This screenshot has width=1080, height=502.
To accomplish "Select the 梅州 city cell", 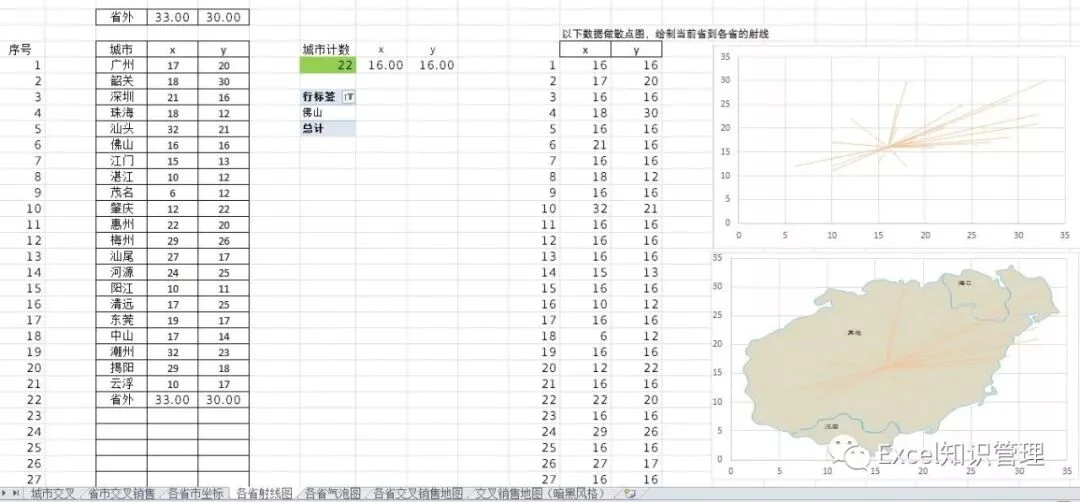I will click(x=121, y=240).
